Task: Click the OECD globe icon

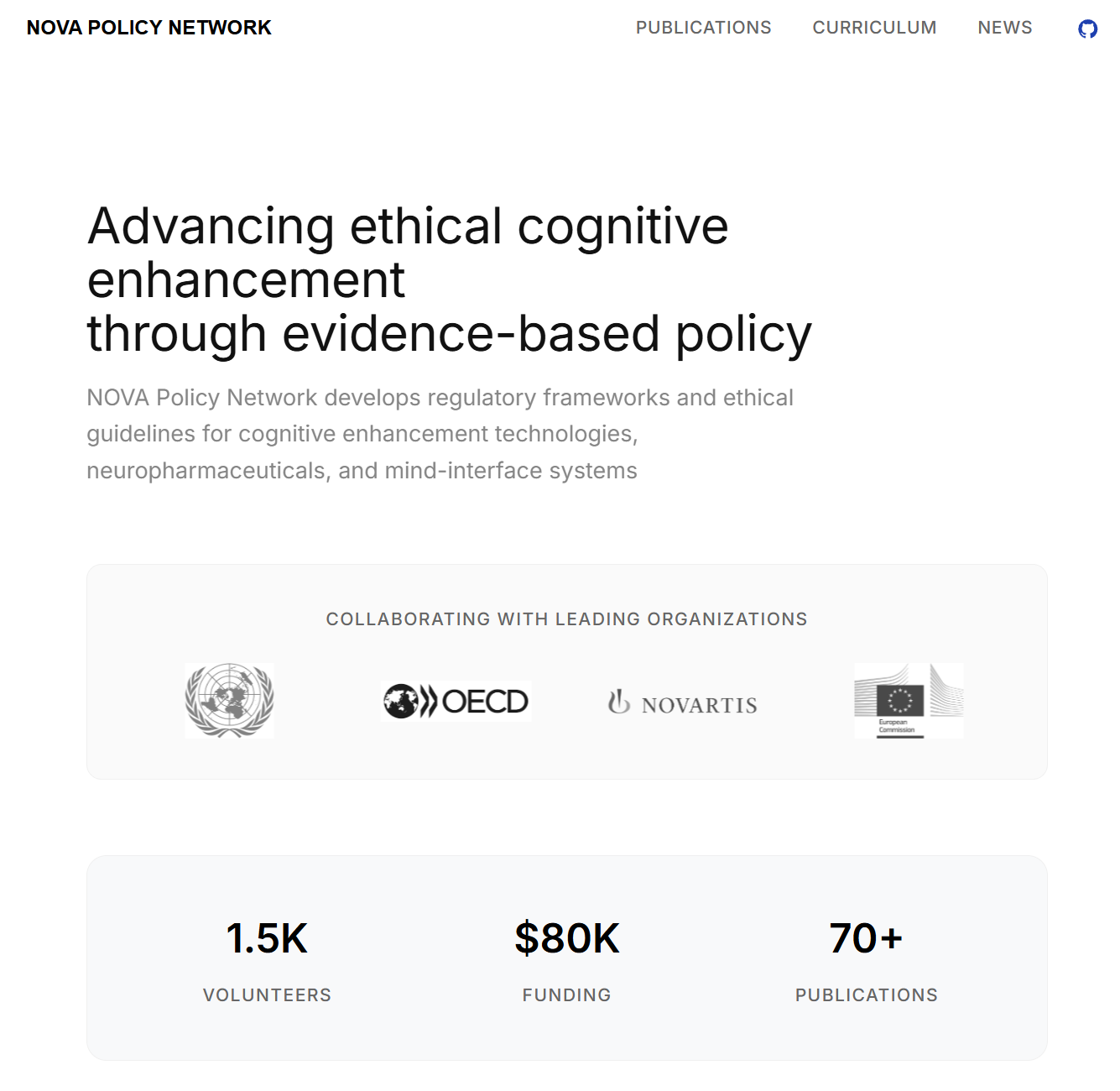Action: coord(401,701)
